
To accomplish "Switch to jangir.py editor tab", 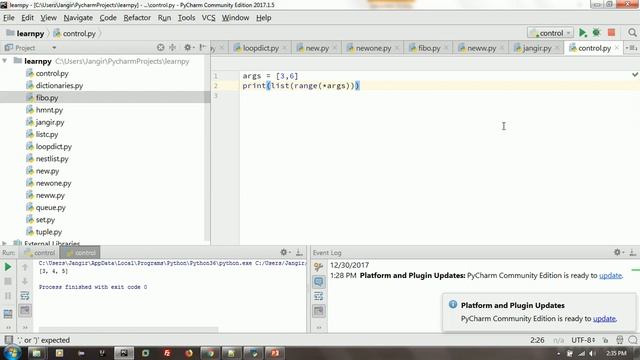I will [537, 48].
